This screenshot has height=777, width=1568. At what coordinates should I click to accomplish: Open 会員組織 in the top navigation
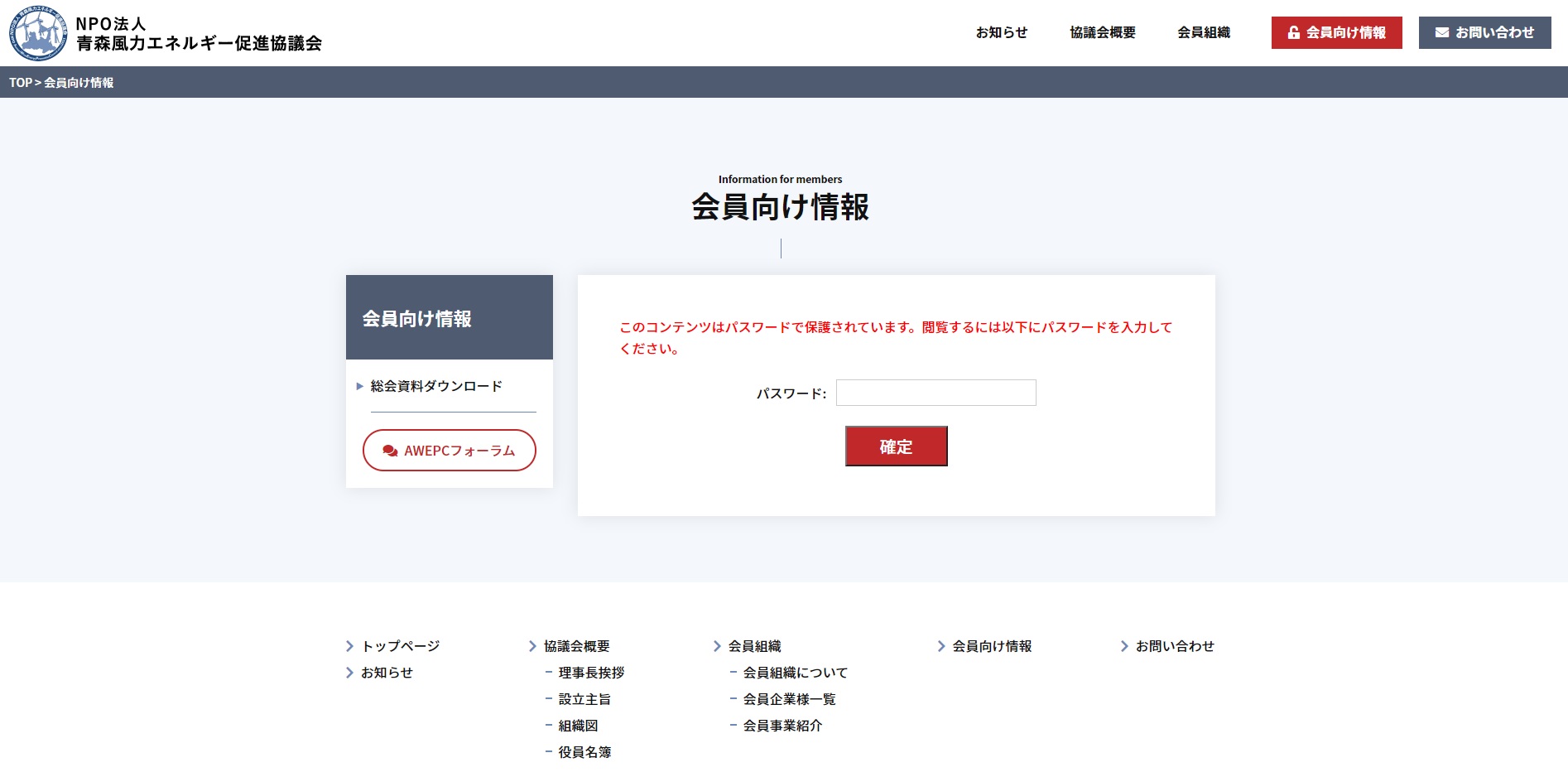[1203, 33]
